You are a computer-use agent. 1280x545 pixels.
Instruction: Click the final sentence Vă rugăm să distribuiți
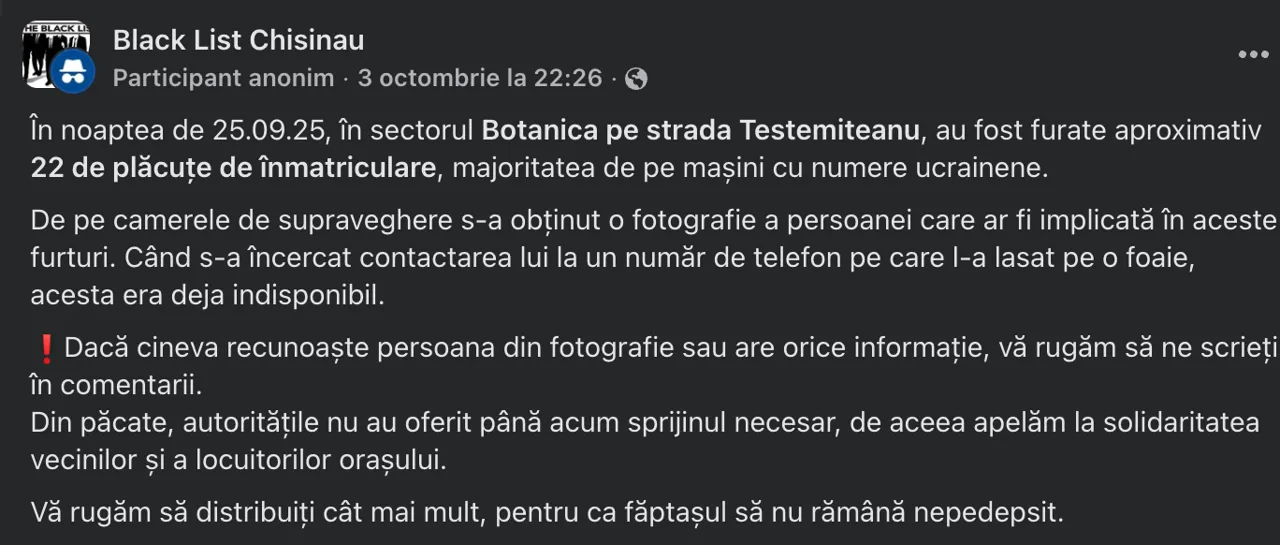(x=547, y=513)
